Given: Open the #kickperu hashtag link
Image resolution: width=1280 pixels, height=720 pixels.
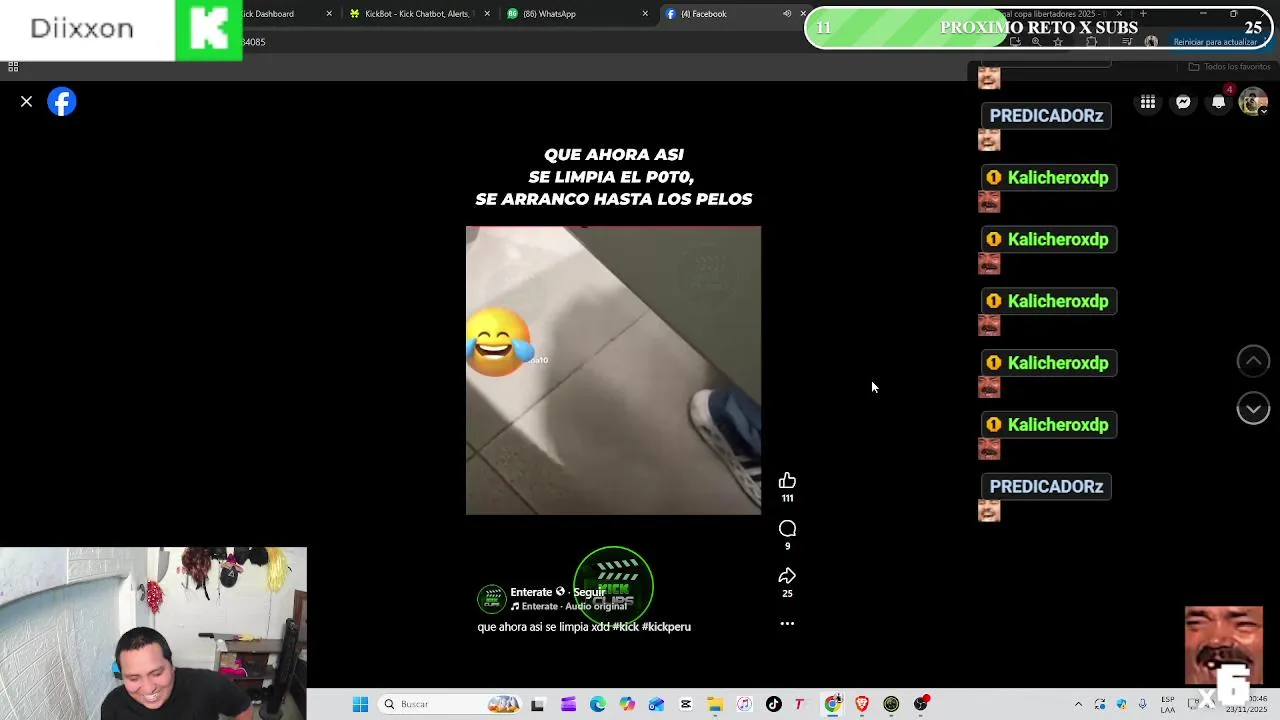Looking at the screenshot, I should 666,627.
